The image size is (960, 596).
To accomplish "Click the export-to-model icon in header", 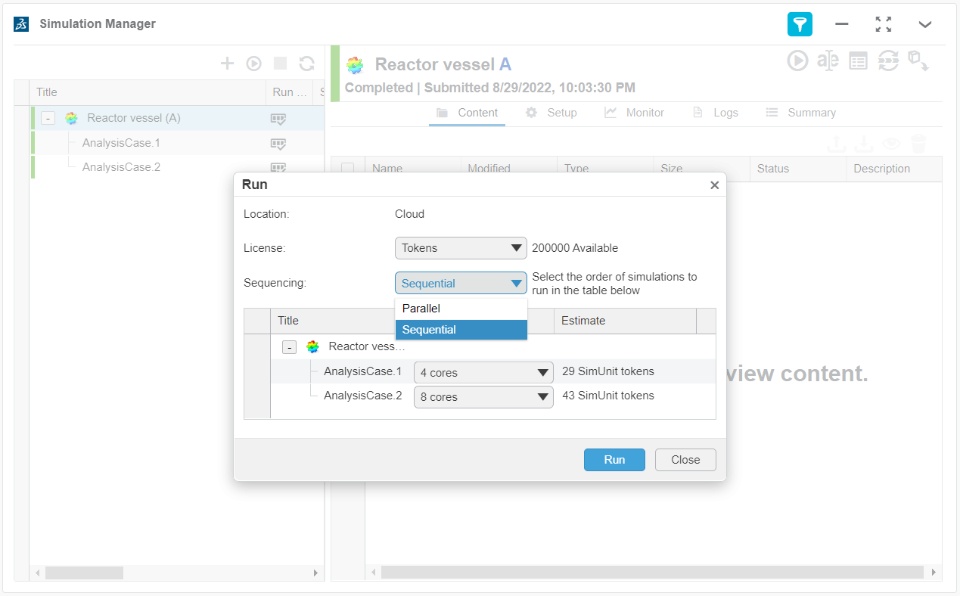I will (918, 61).
